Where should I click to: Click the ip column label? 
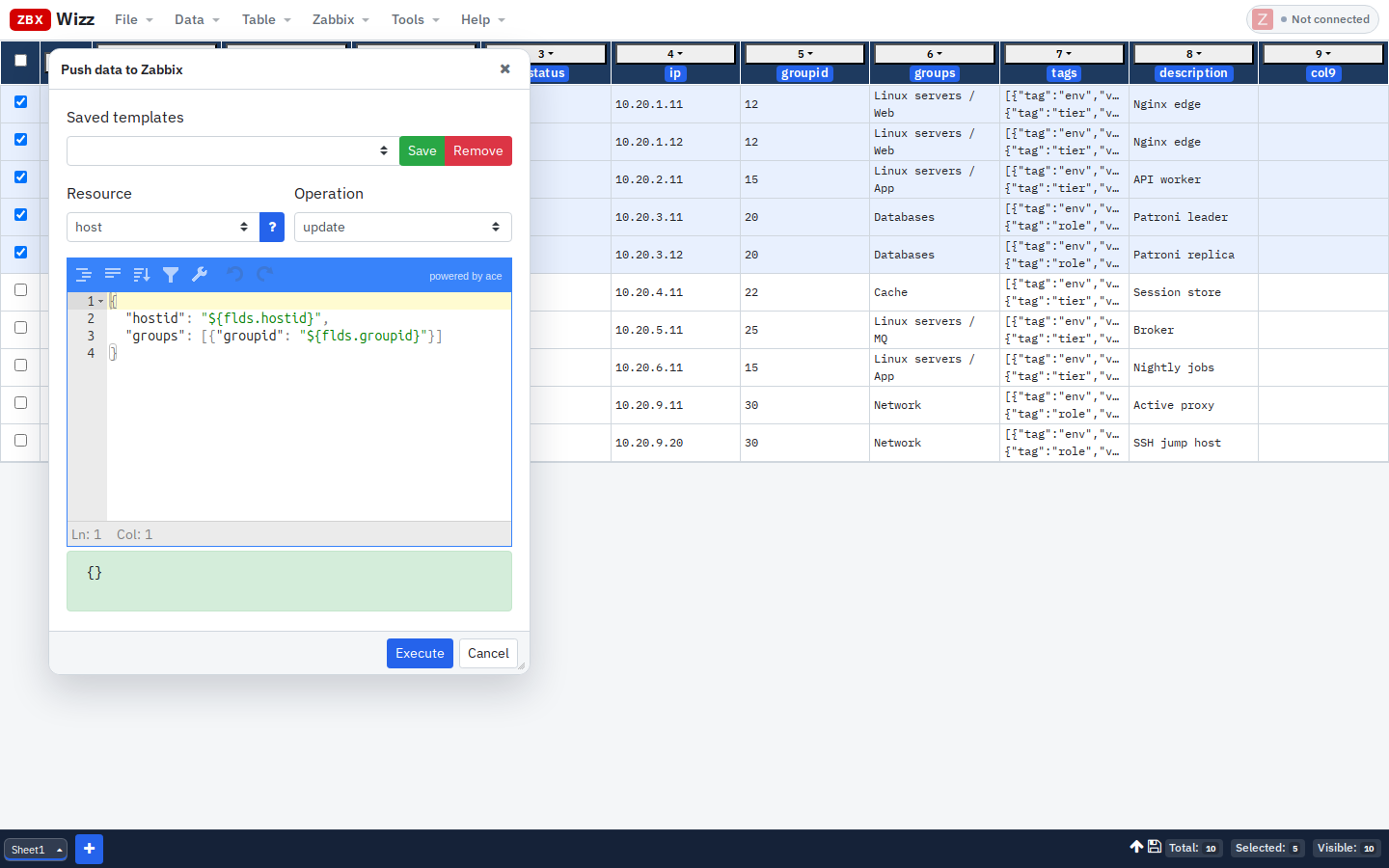(x=675, y=73)
